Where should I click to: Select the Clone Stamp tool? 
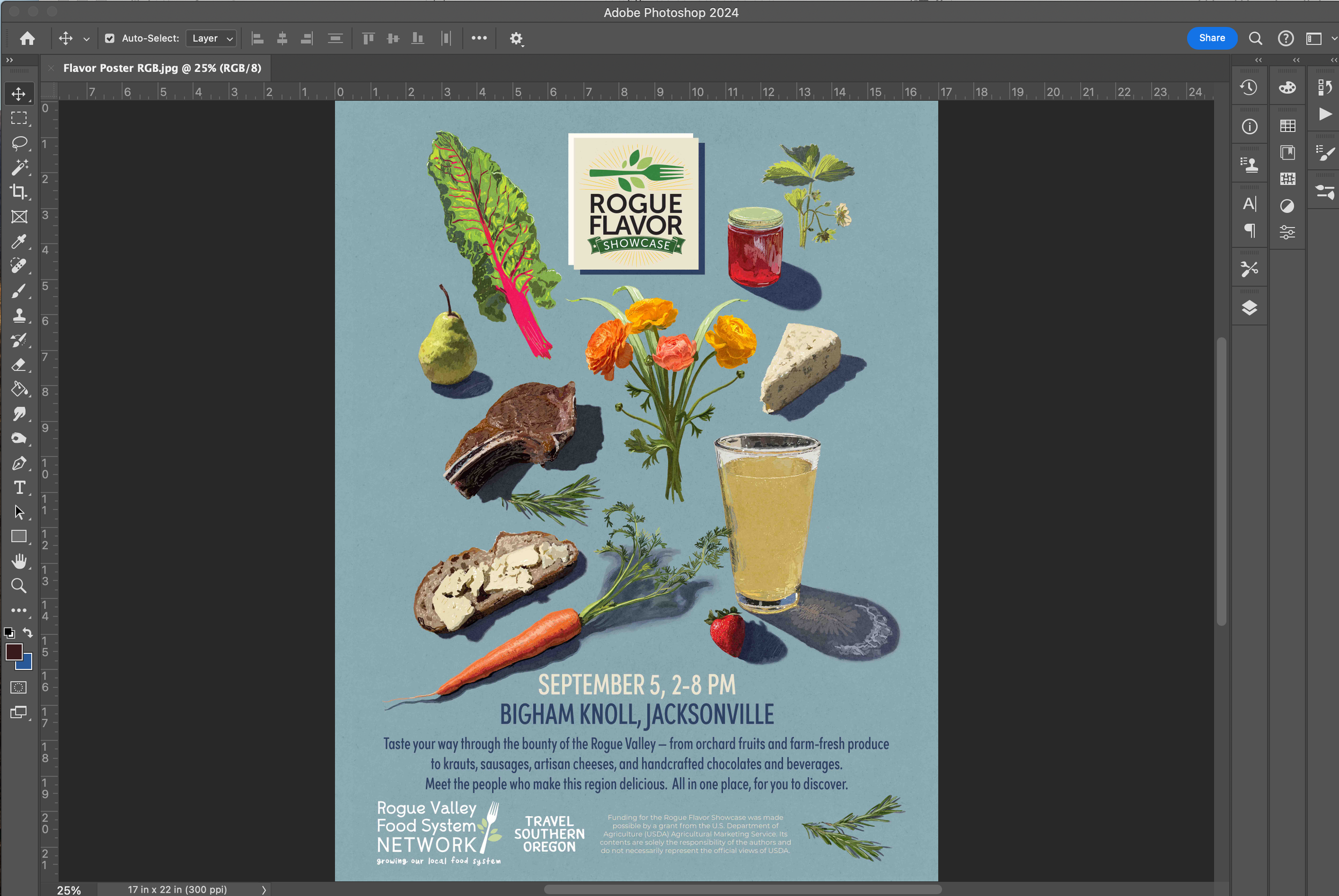19,315
